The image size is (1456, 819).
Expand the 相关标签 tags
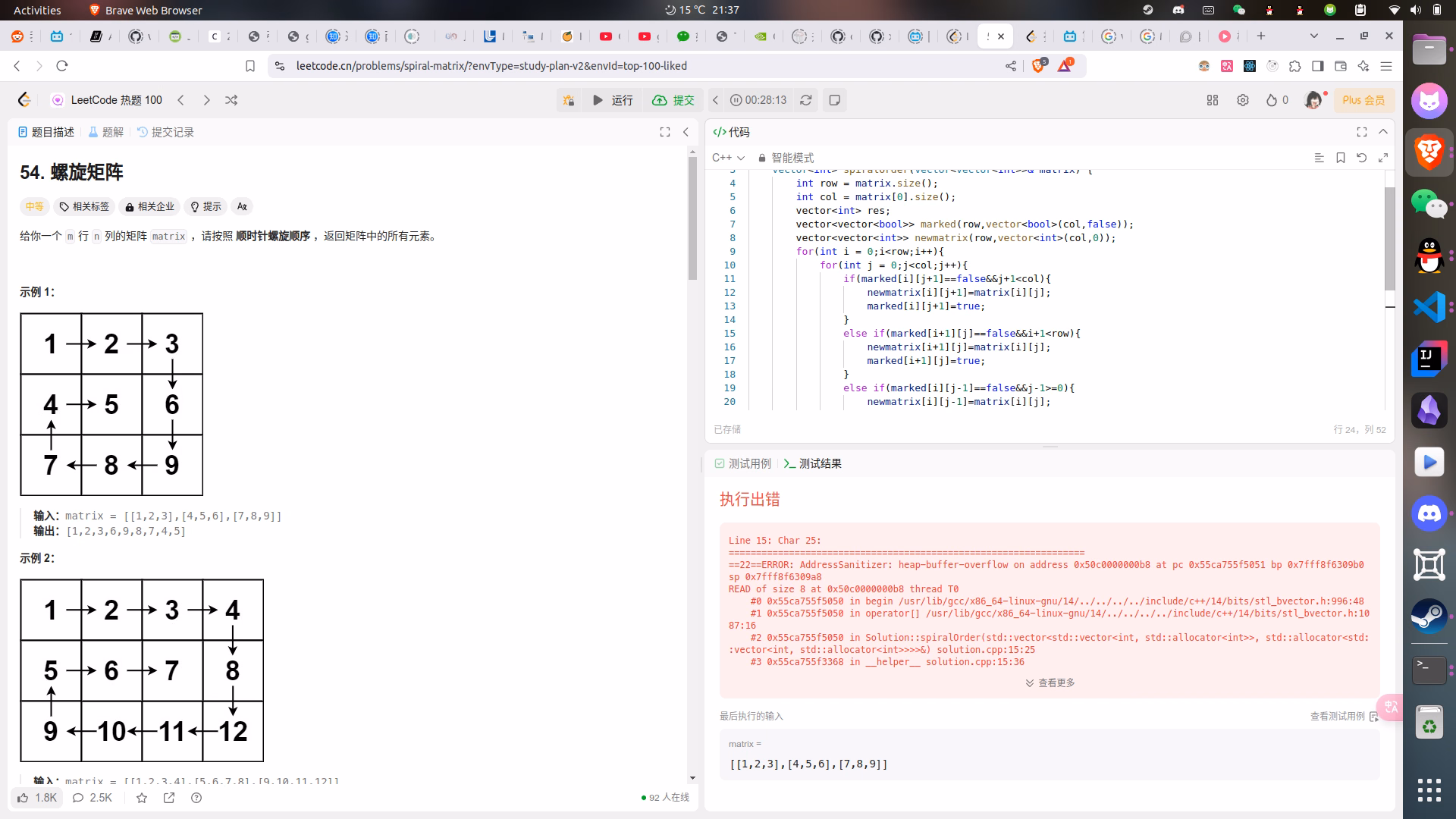click(84, 206)
